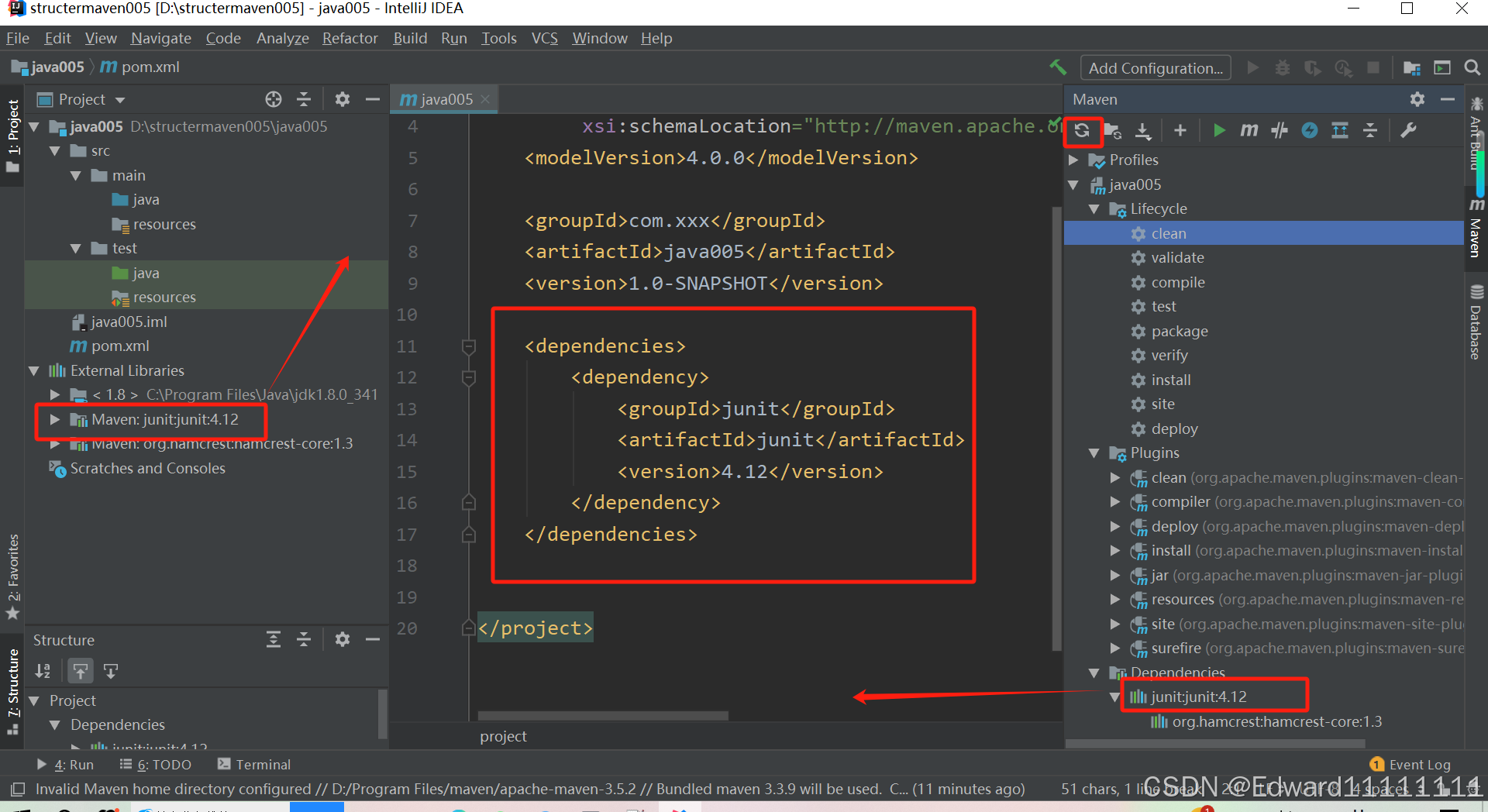The image size is (1488, 812).
Task: Open the 4: Run tool window
Action: 65,764
